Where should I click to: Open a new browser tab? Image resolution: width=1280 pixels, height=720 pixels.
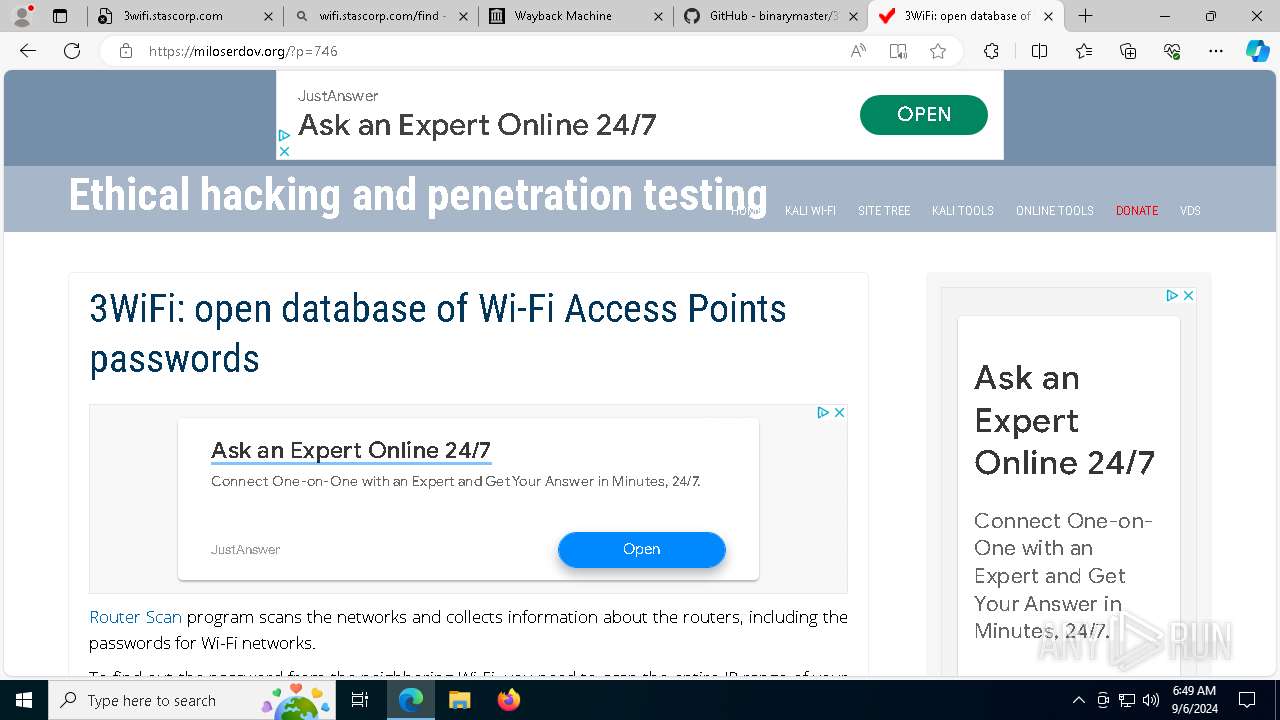tap(1085, 16)
